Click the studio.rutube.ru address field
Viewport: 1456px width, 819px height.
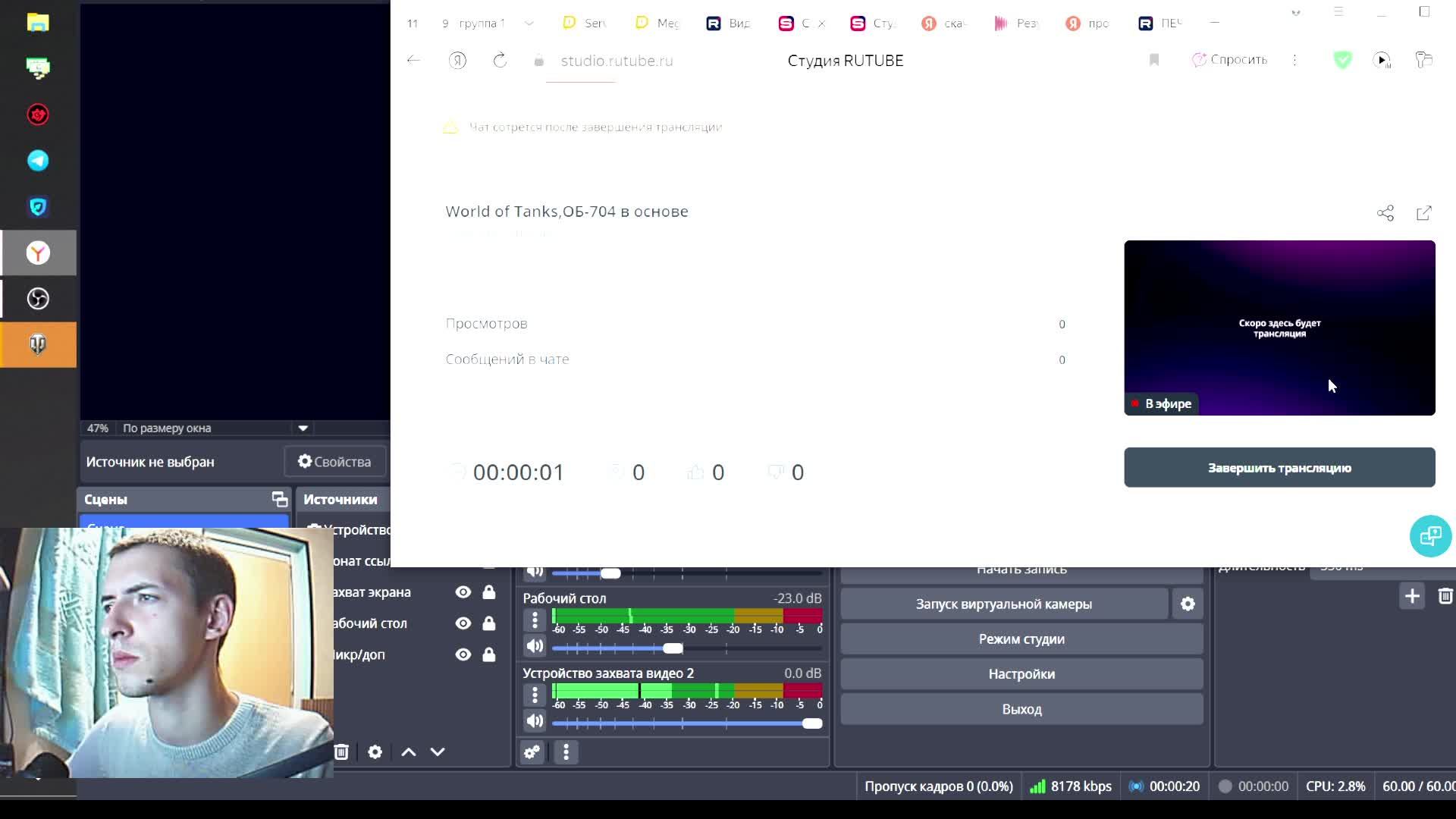(x=617, y=61)
